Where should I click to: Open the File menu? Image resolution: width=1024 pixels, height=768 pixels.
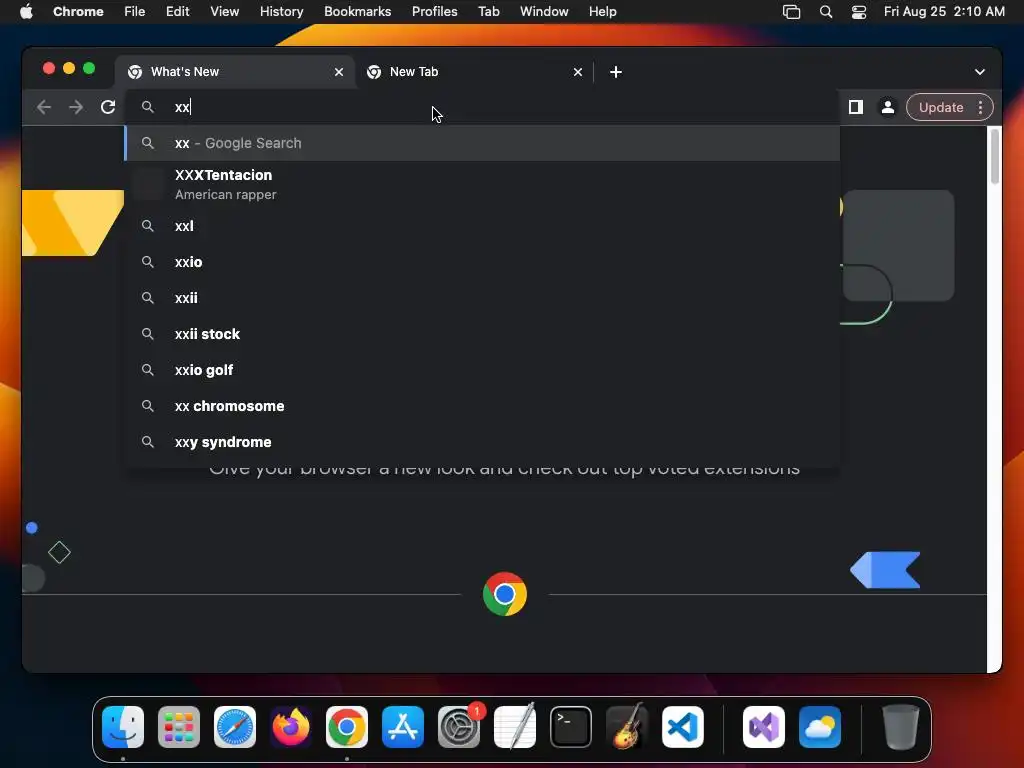[x=135, y=12]
